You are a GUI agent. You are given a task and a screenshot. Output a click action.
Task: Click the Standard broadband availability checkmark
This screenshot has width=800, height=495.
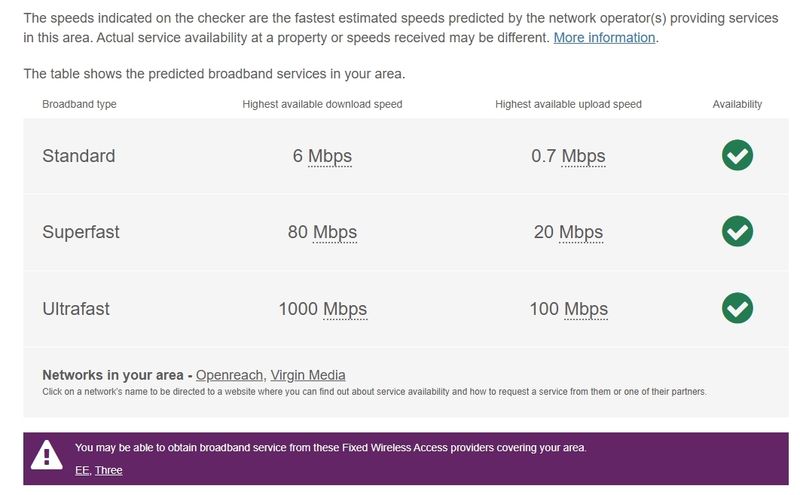pos(737,155)
